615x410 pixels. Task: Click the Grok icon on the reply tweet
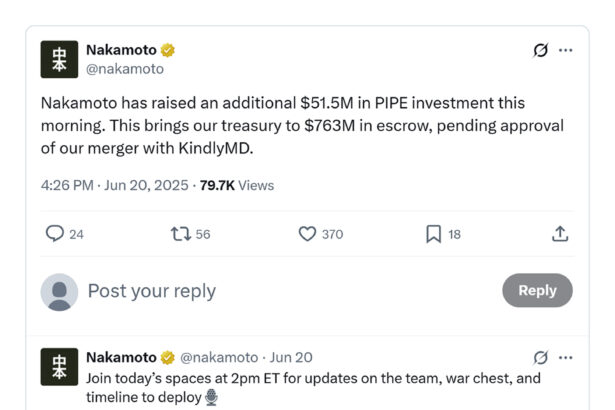tap(541, 358)
